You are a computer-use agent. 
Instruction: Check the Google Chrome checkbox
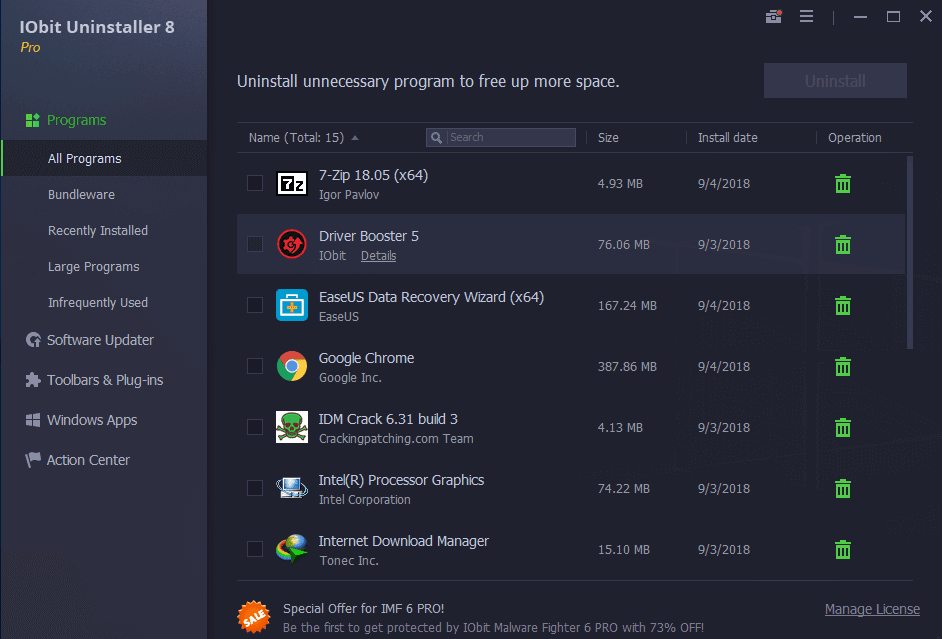[x=255, y=366]
